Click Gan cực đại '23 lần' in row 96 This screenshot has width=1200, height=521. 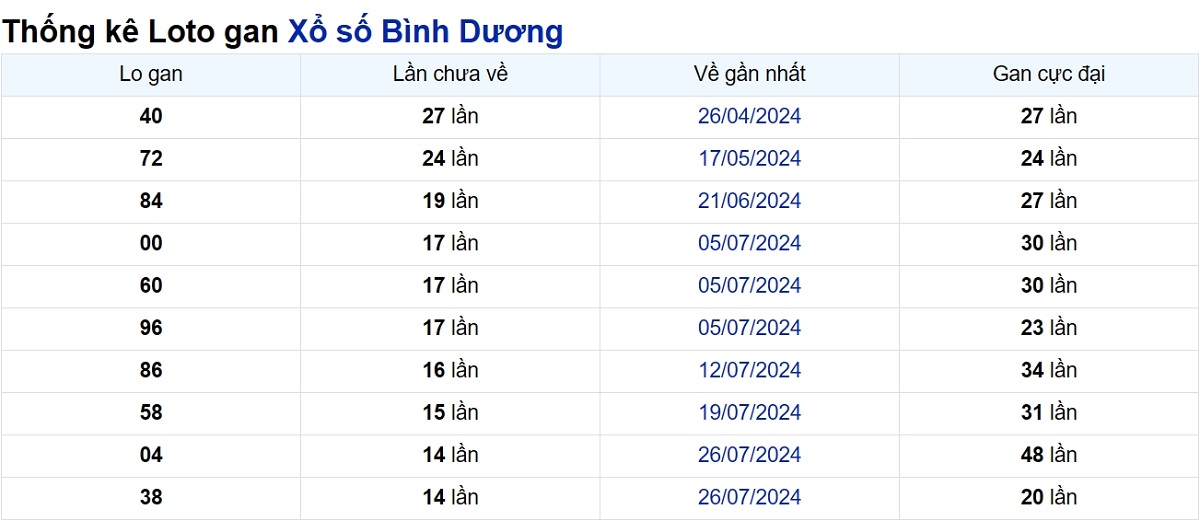coord(1049,328)
